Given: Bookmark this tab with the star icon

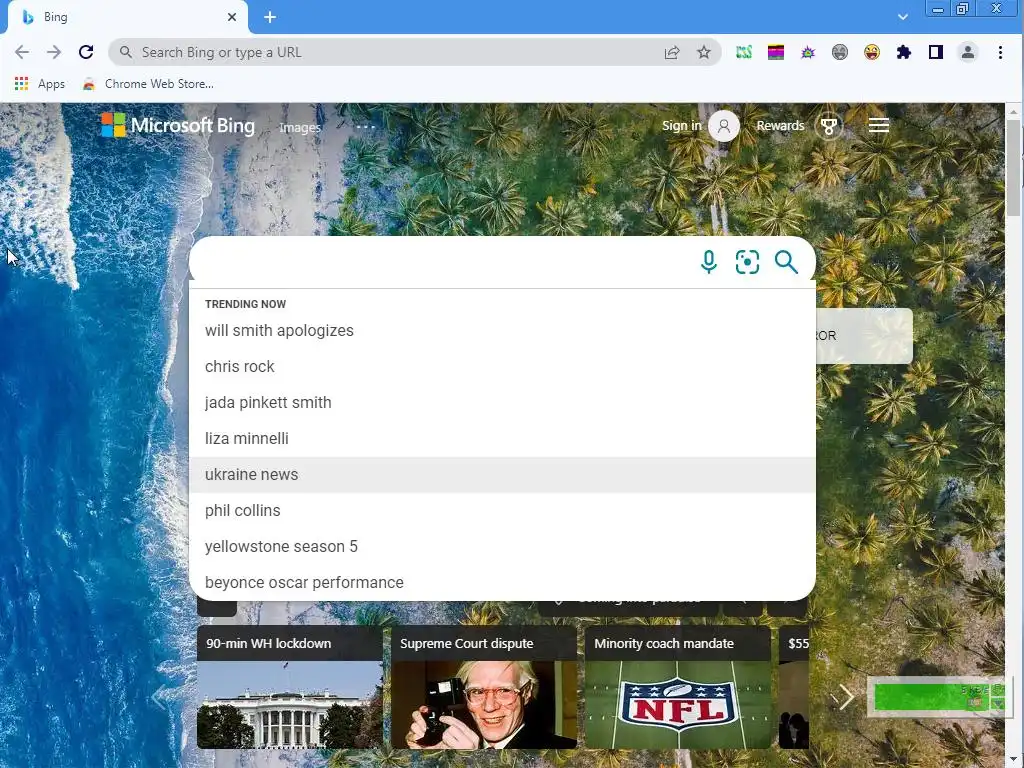Looking at the screenshot, I should tap(703, 52).
